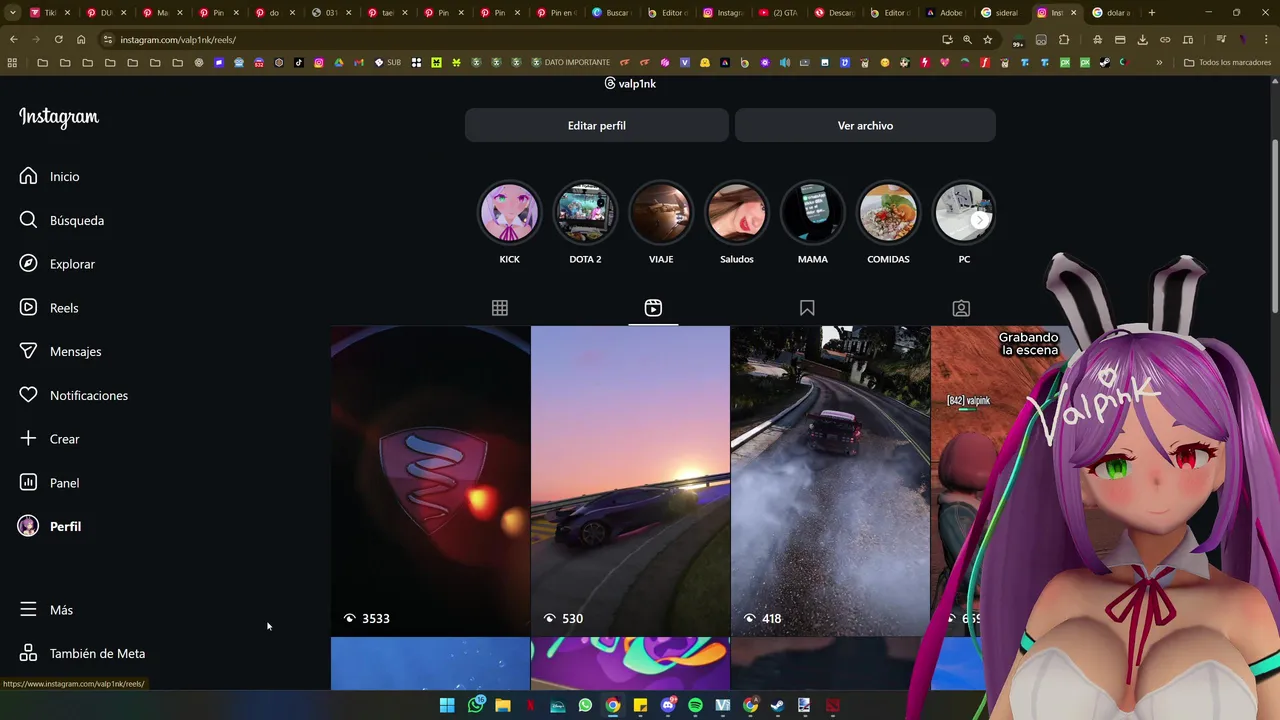Open a new browser tab with plus
1280x720 pixels.
point(1152,13)
